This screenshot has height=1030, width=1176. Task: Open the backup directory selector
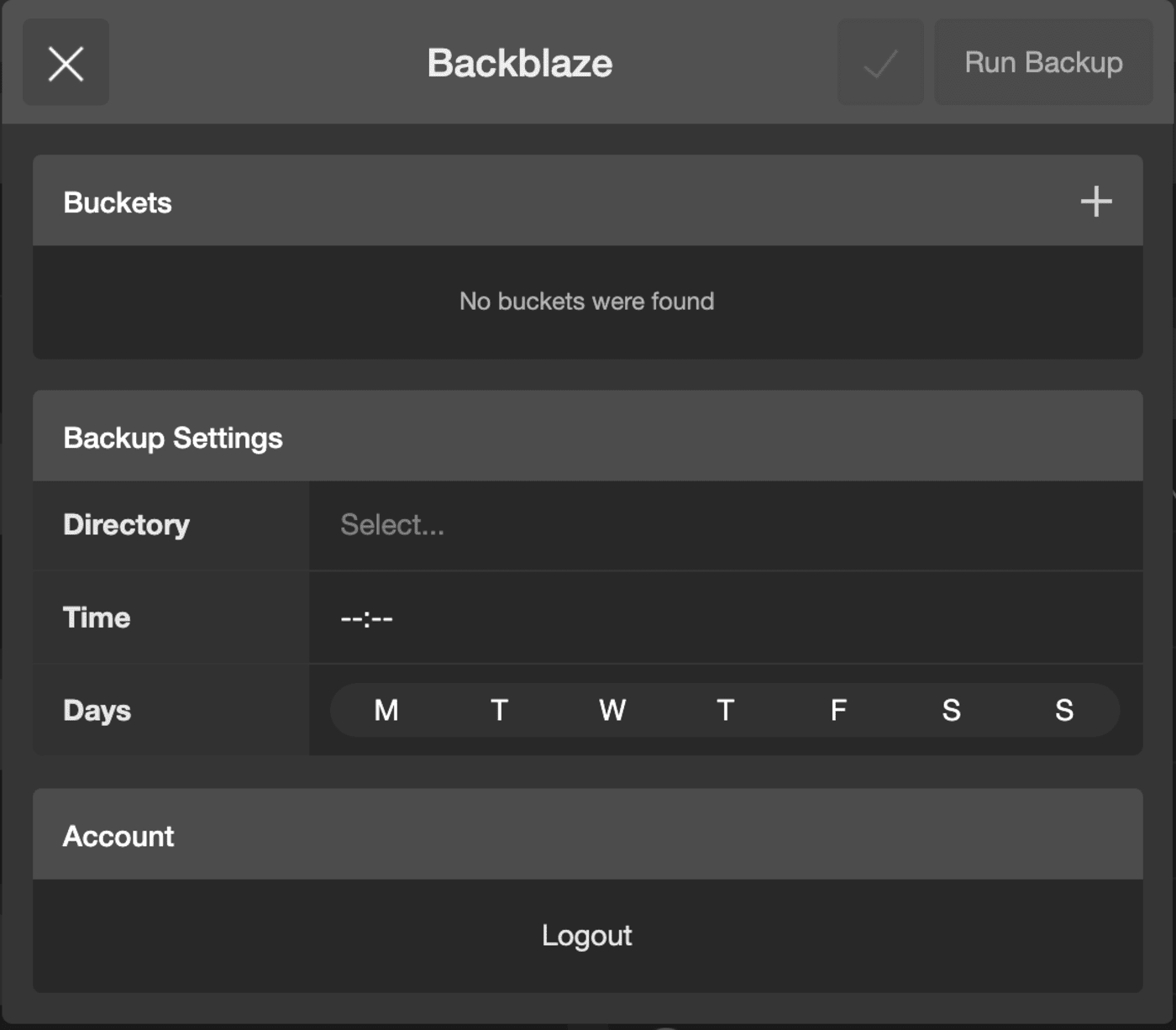pyautogui.click(x=588, y=525)
